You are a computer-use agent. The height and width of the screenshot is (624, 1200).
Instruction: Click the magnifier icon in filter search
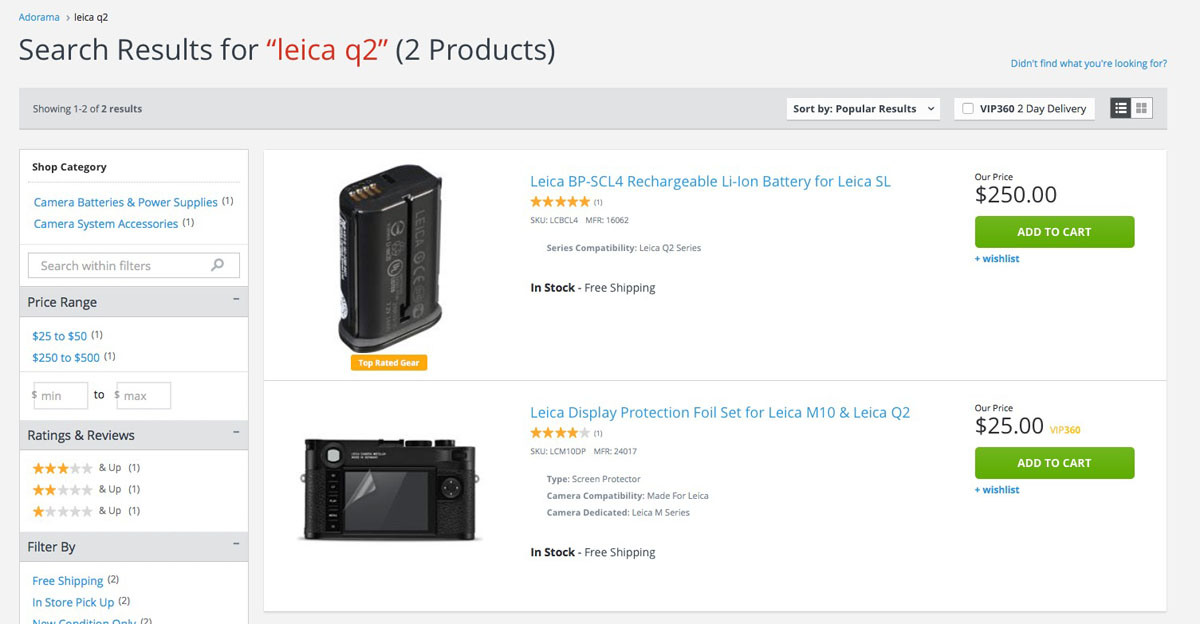[x=218, y=265]
